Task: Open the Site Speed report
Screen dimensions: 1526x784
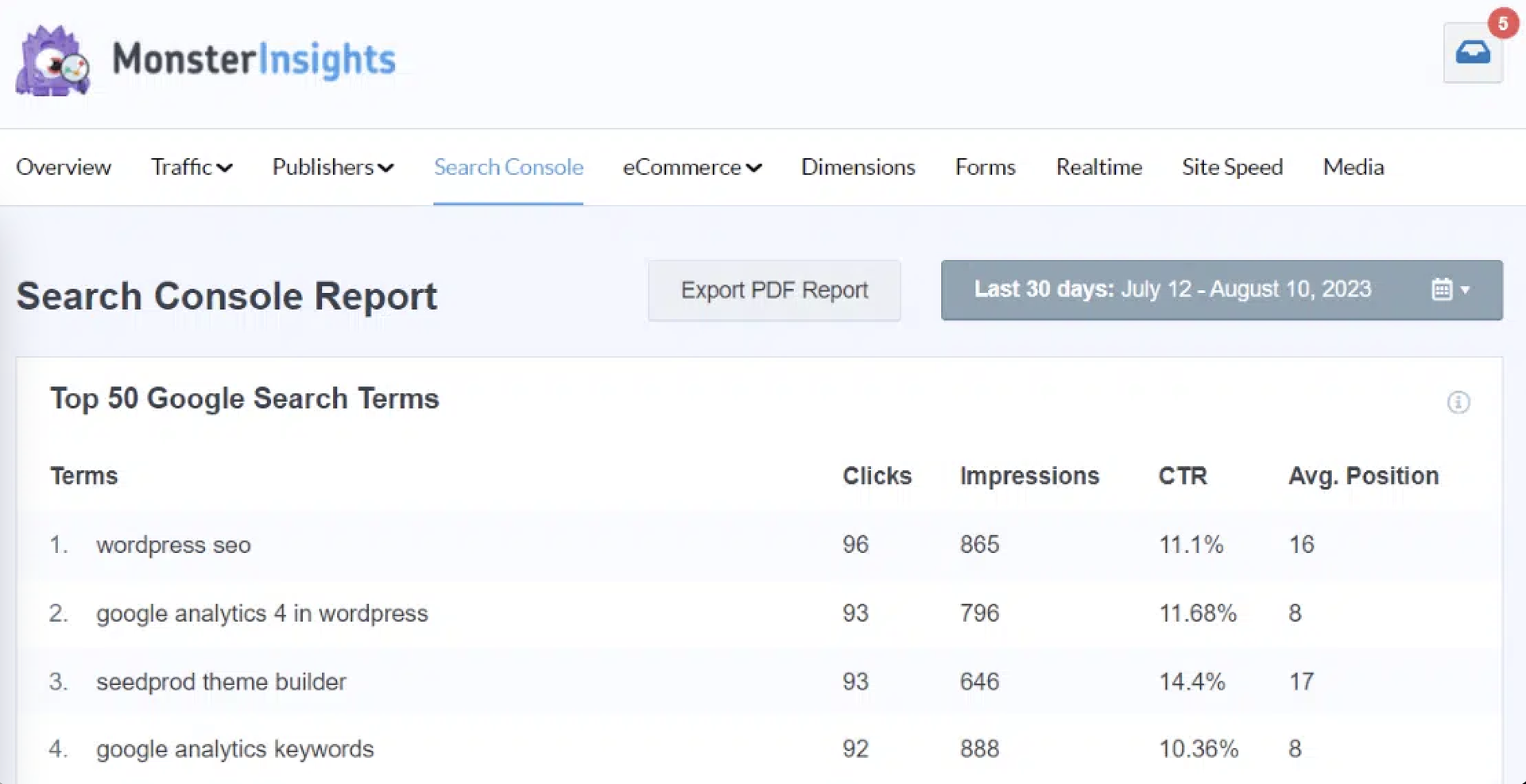Action: (1233, 167)
